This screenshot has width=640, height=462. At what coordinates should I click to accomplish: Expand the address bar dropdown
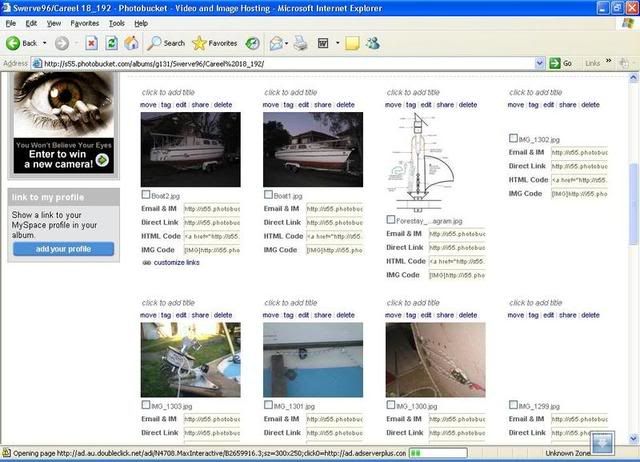click(x=540, y=63)
